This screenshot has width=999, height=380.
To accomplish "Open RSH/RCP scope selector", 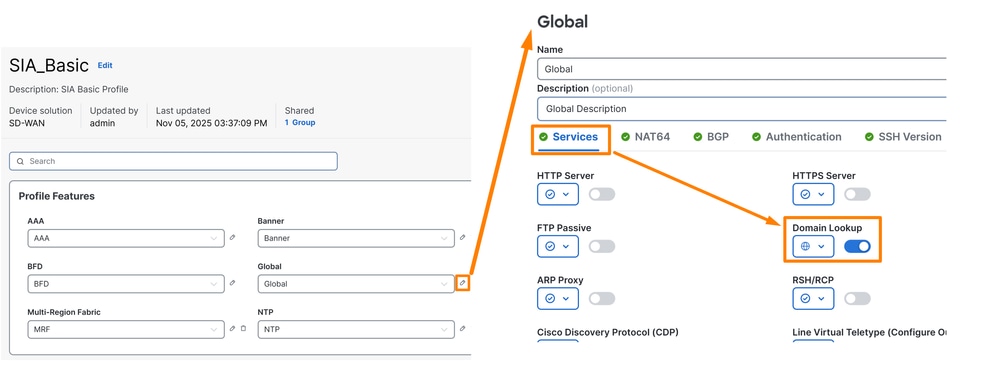I will pos(813,298).
